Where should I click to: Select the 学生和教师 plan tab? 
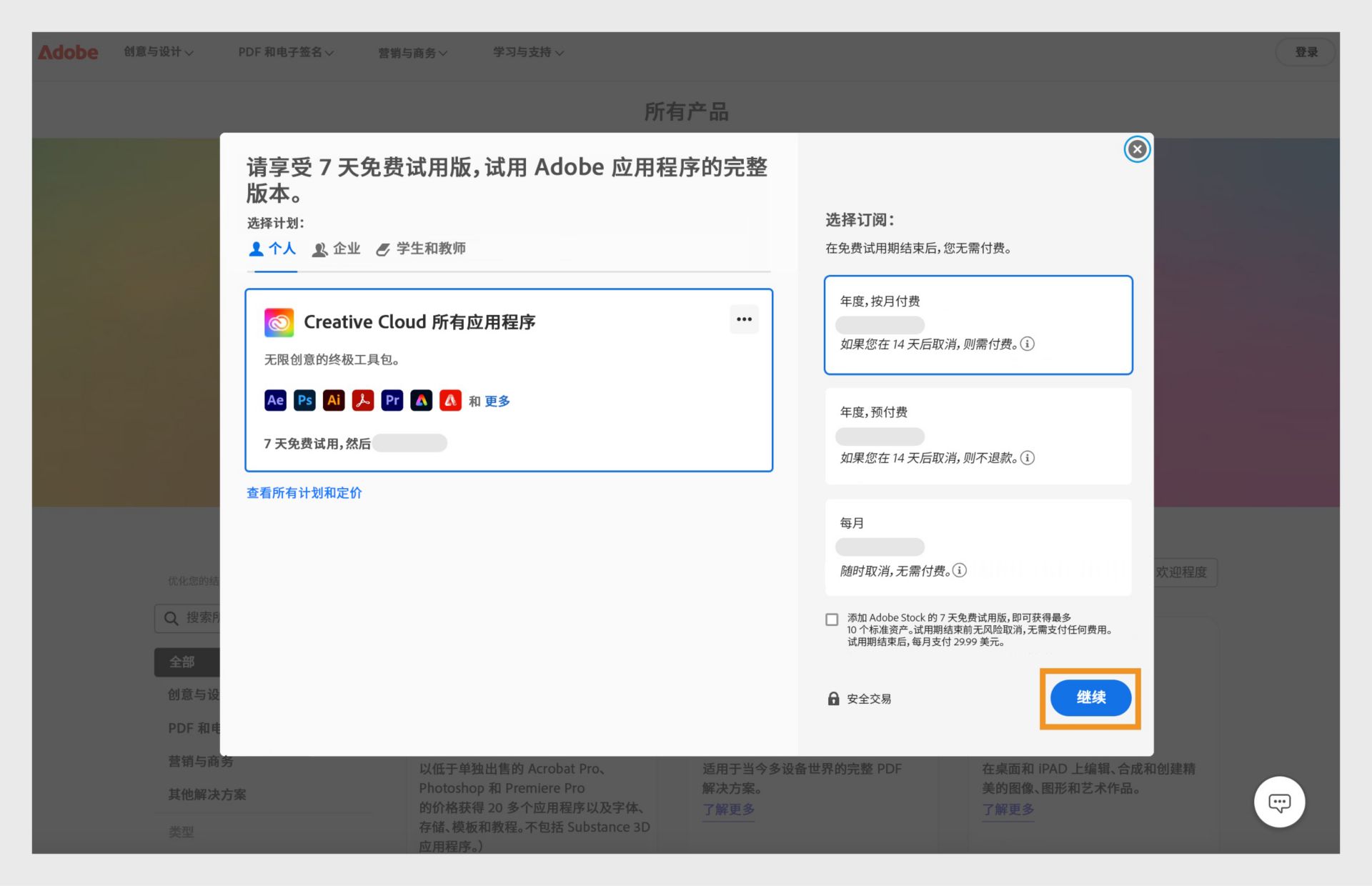tap(421, 249)
